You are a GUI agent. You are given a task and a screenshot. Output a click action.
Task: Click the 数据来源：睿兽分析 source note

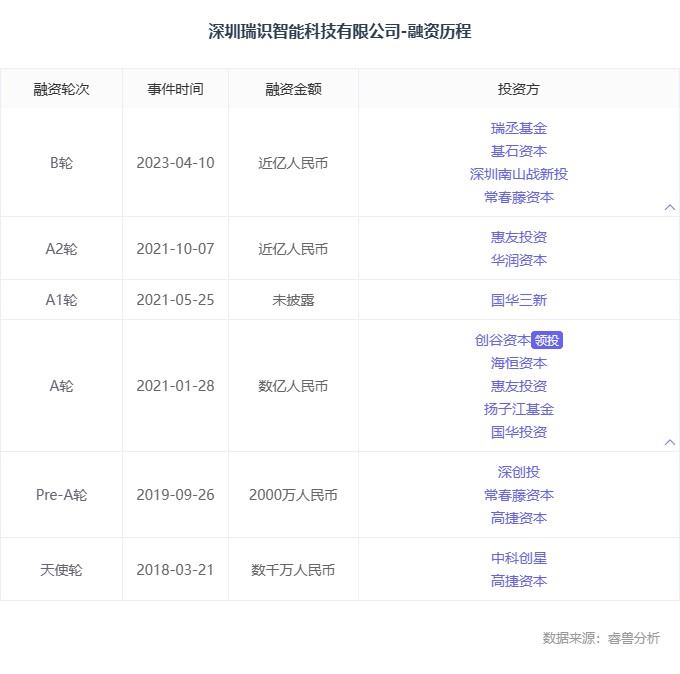(x=601, y=638)
